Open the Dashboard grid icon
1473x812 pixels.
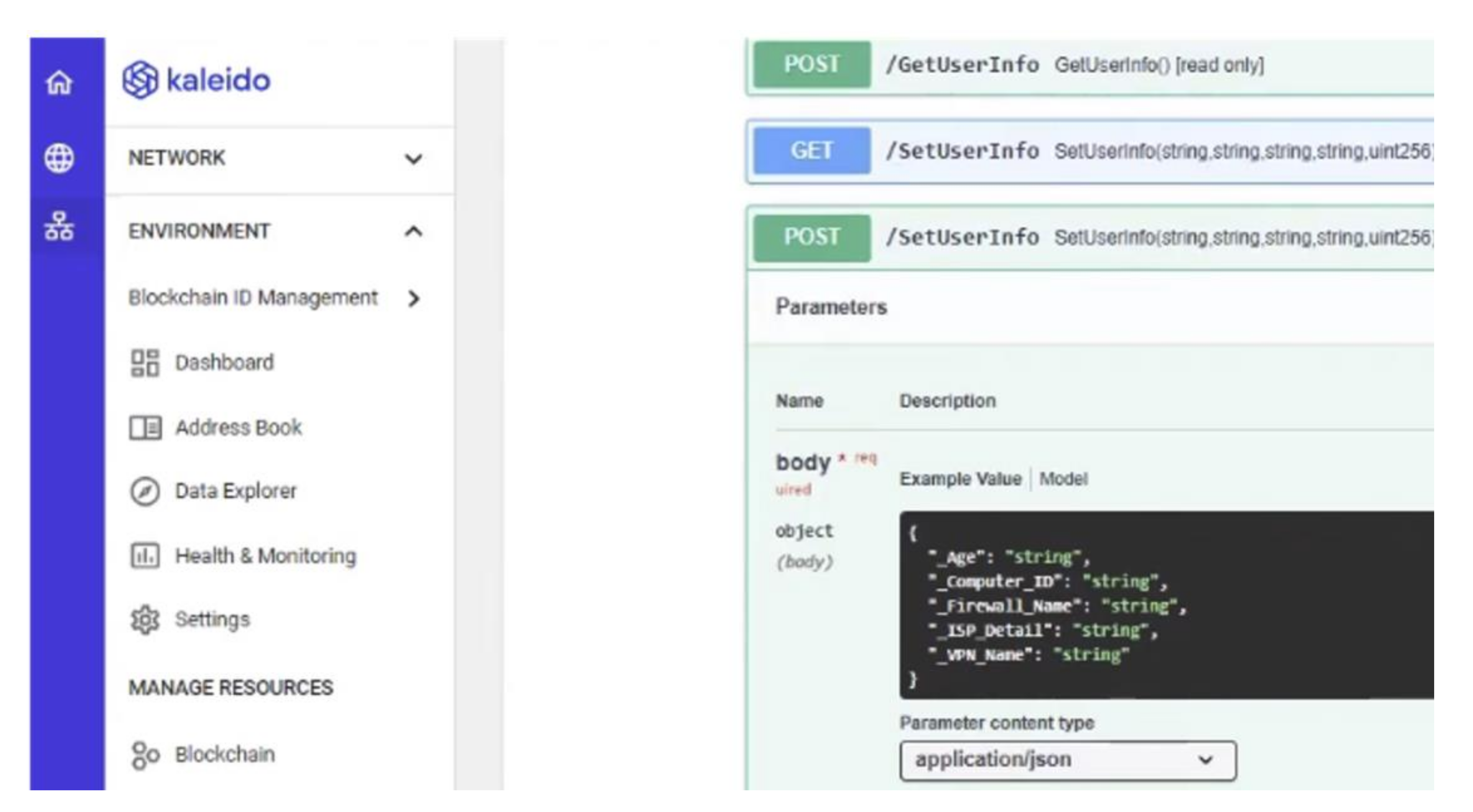(145, 363)
